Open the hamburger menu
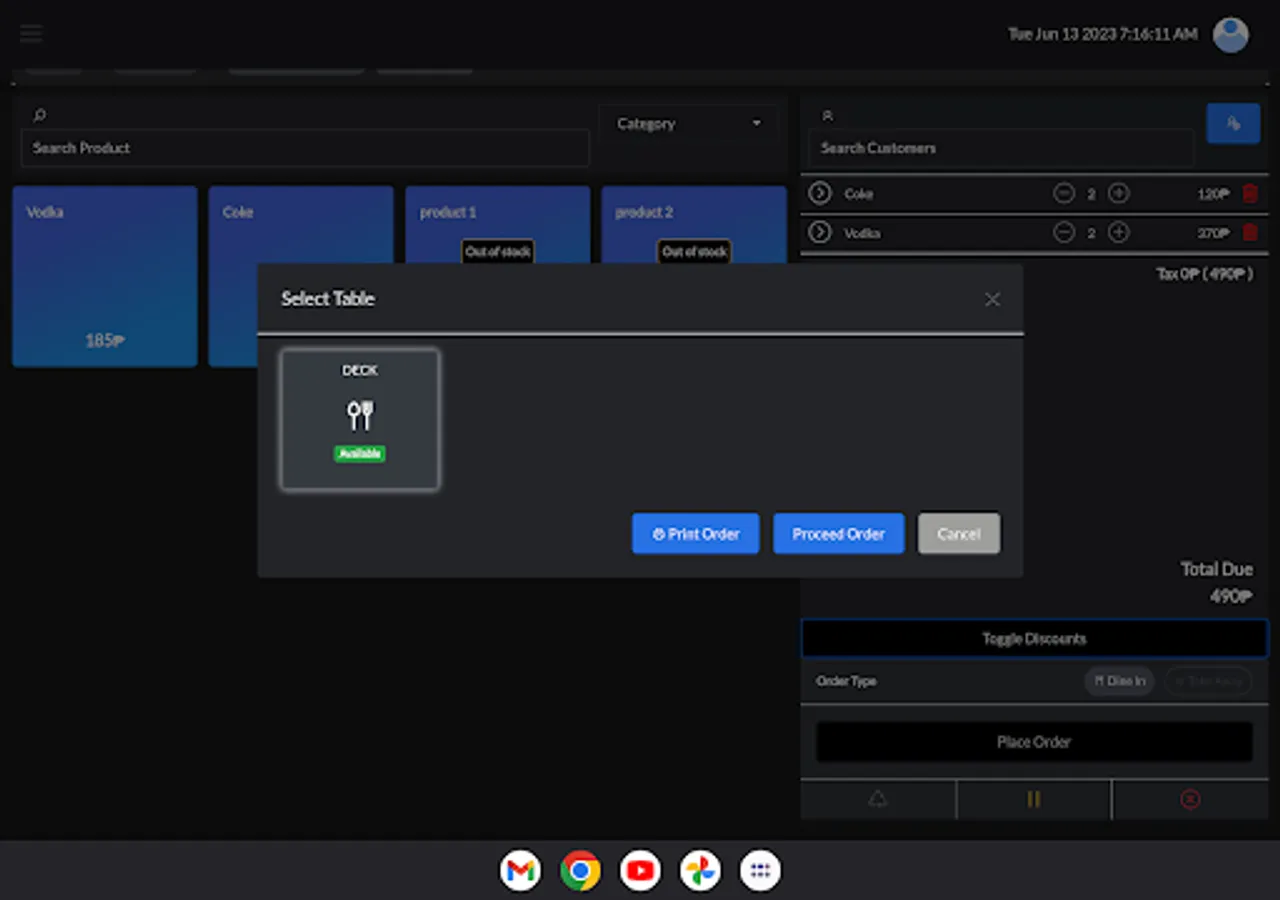Image resolution: width=1280 pixels, height=900 pixels. [31, 34]
